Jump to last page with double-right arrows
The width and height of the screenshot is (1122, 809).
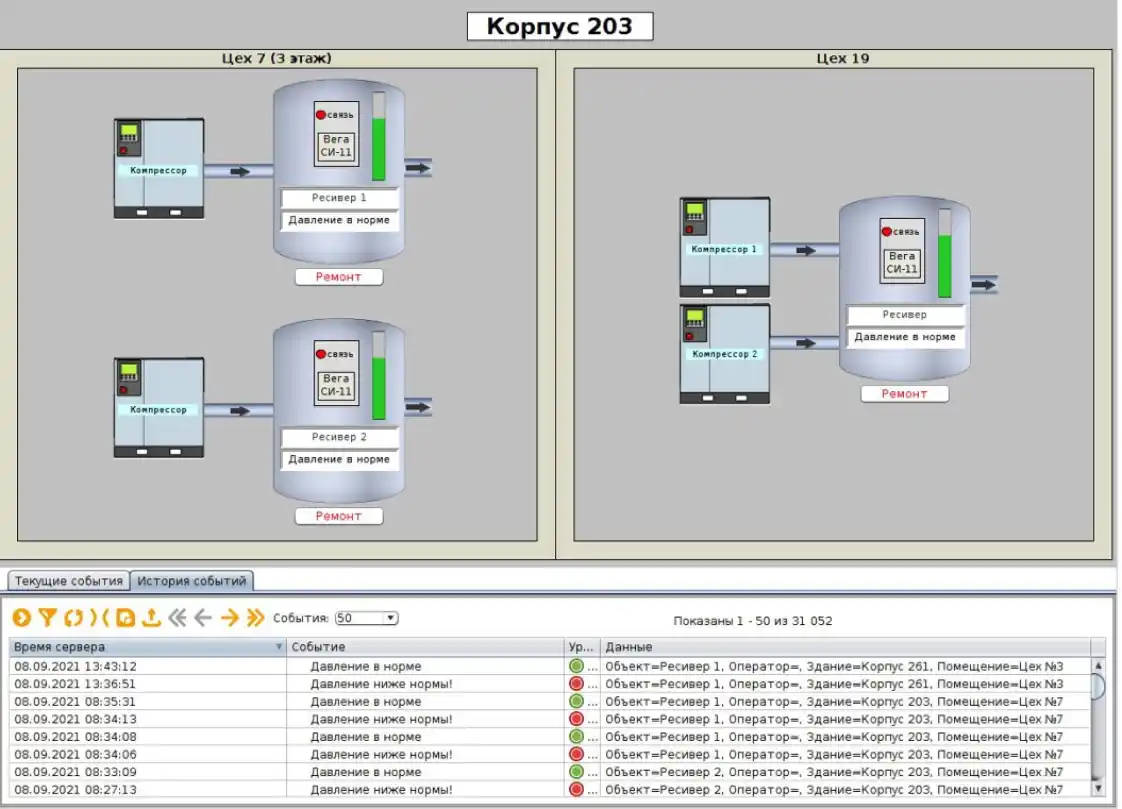[x=255, y=618]
